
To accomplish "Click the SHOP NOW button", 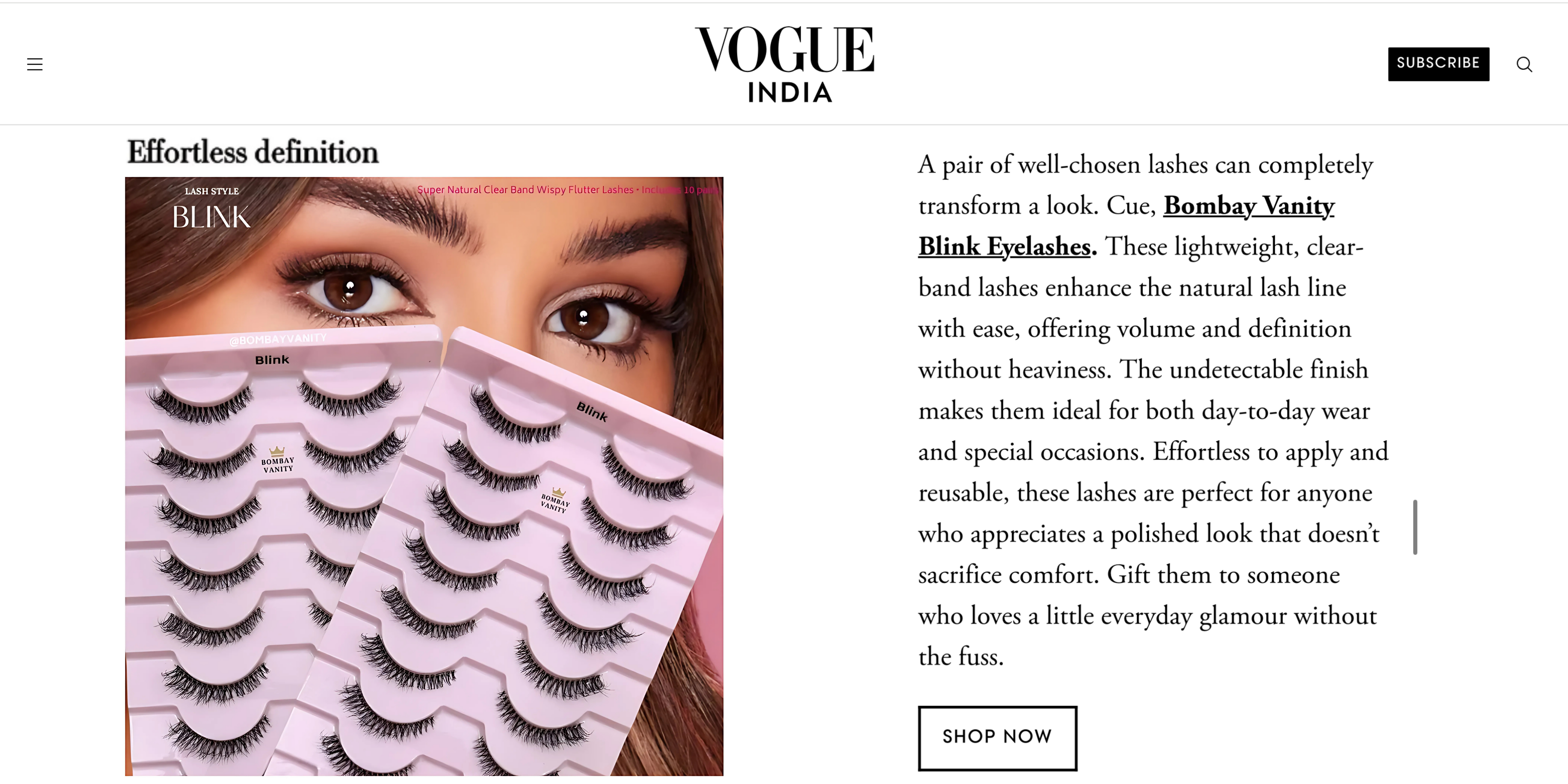I will tap(997, 737).
